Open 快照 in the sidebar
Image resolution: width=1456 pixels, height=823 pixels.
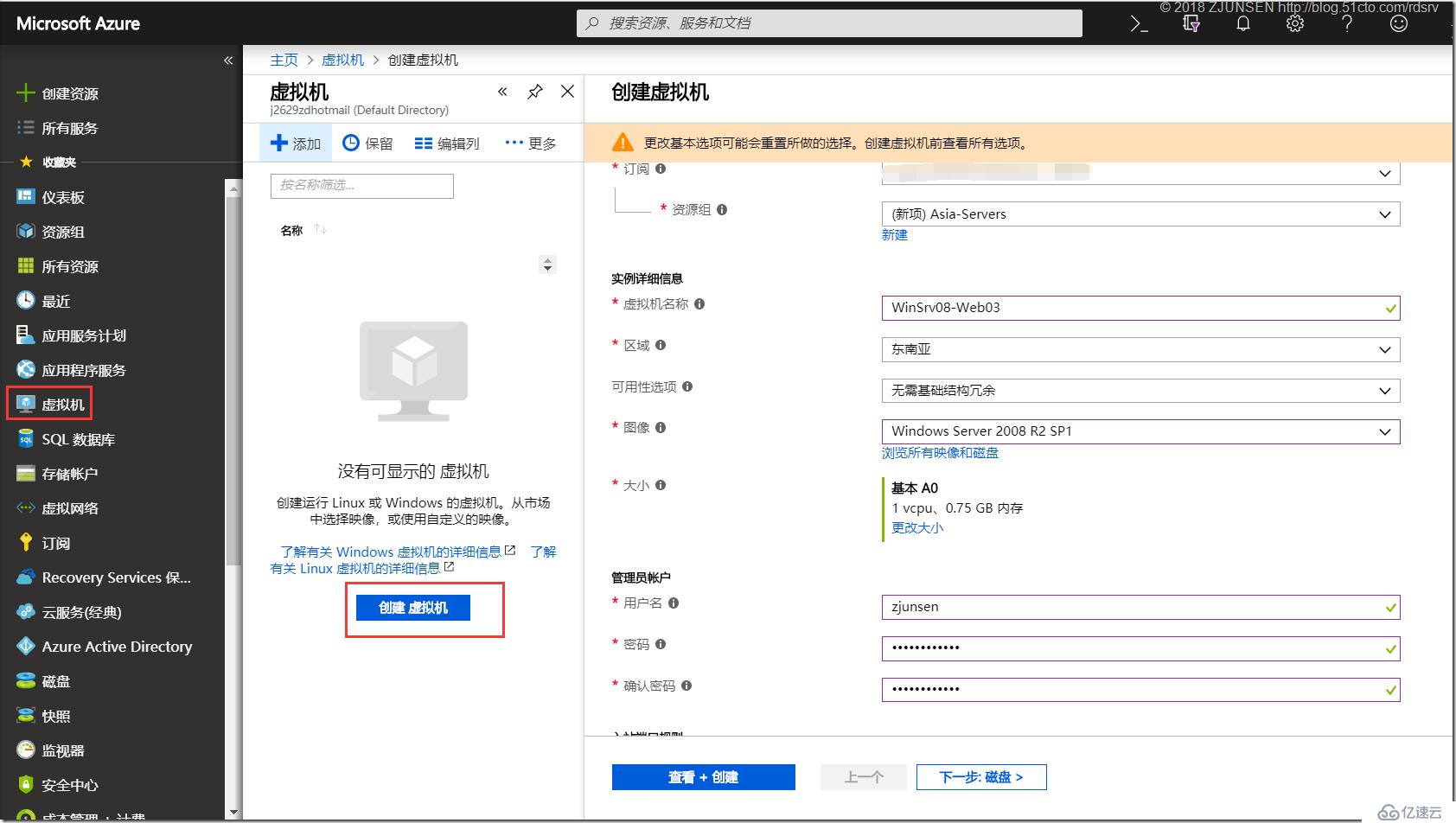click(44, 716)
